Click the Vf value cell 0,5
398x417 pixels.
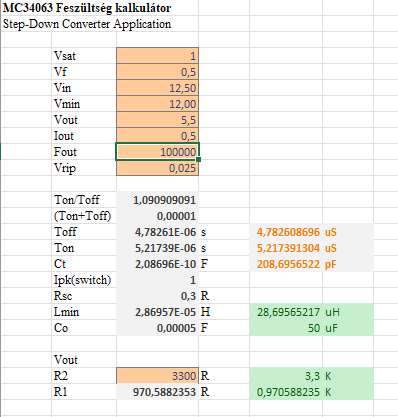[x=157, y=72]
